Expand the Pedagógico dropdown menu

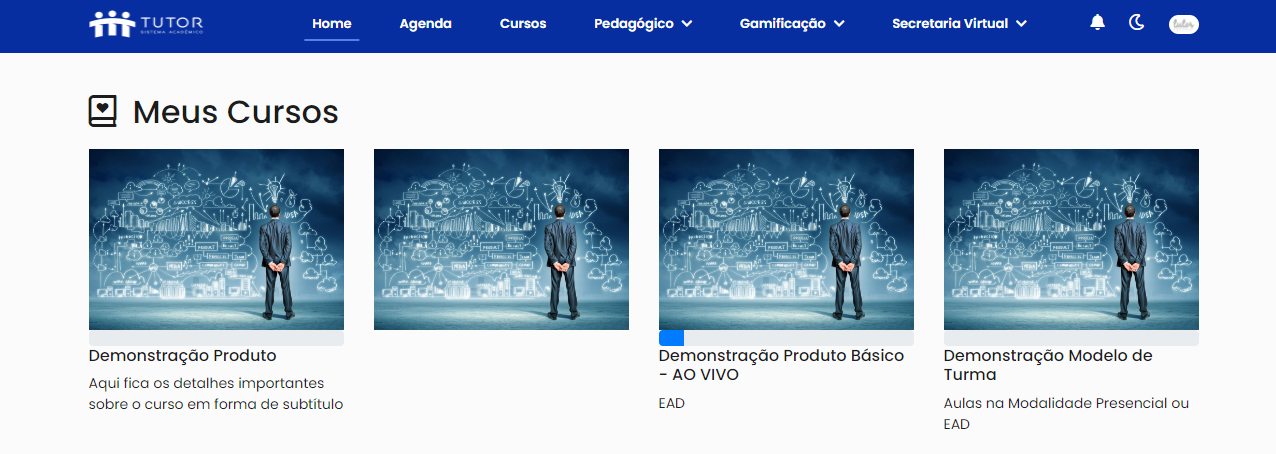point(643,23)
